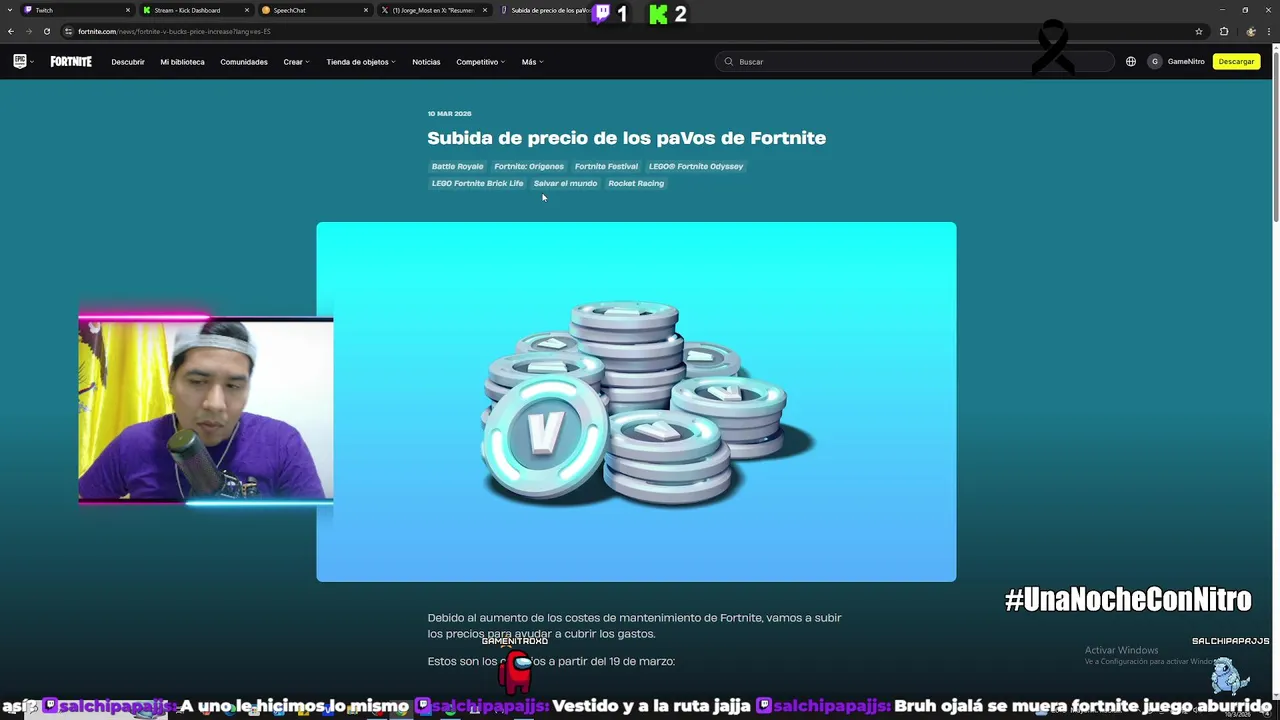Click the fortnite.com address bar URL
Screen dimensions: 1280x720
click(174, 31)
